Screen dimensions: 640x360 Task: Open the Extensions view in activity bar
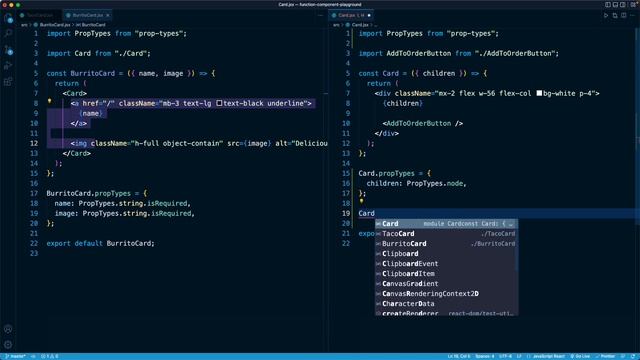[8, 82]
